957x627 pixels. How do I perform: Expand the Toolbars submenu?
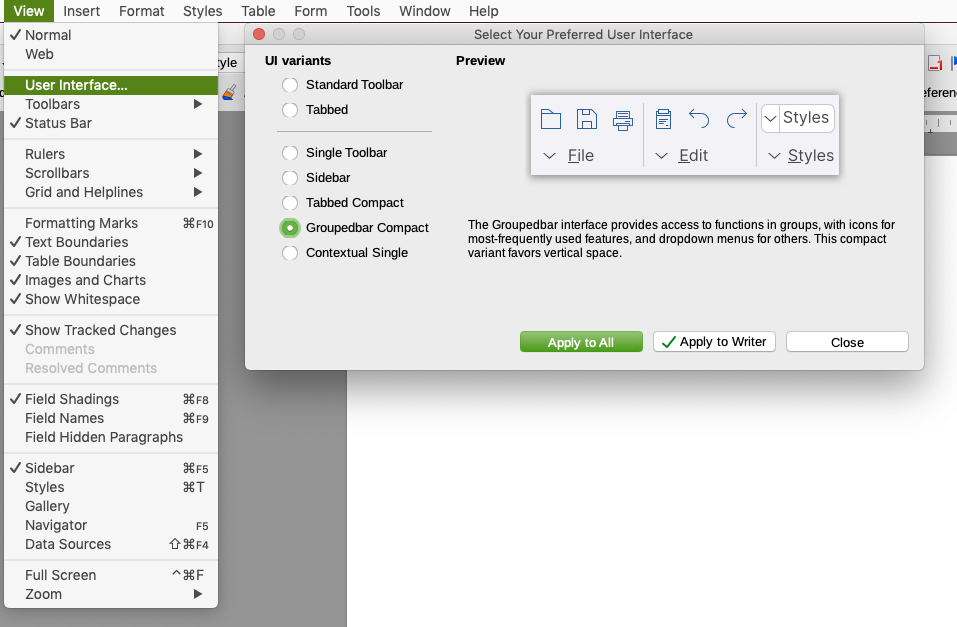(110, 104)
